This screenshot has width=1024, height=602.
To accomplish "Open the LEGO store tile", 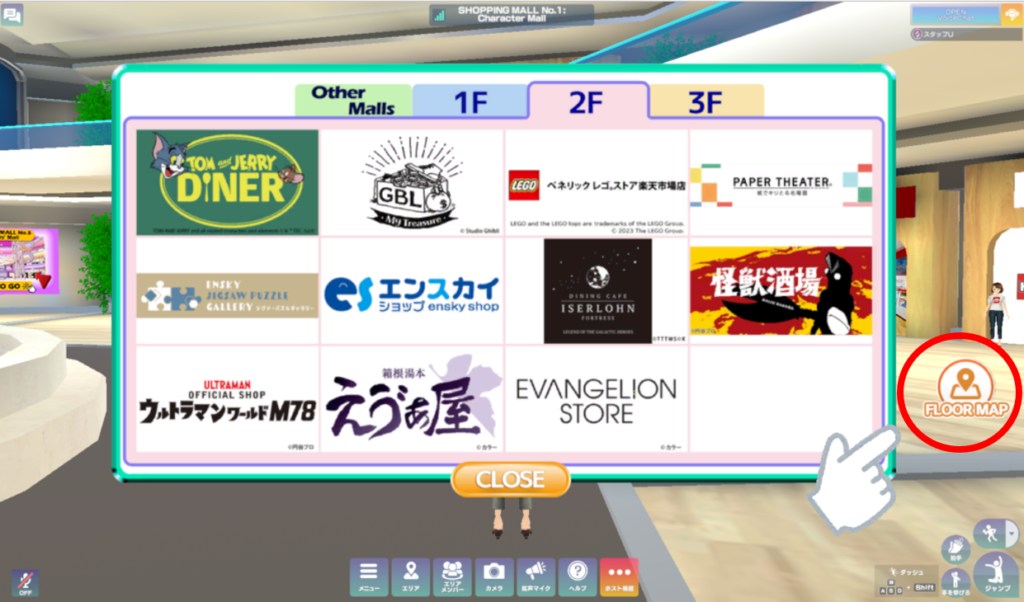I will (x=597, y=182).
